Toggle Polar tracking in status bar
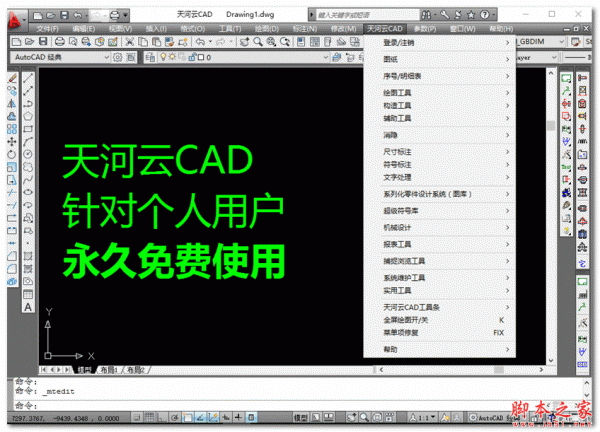The height and width of the screenshot is (432, 600). 174,417
